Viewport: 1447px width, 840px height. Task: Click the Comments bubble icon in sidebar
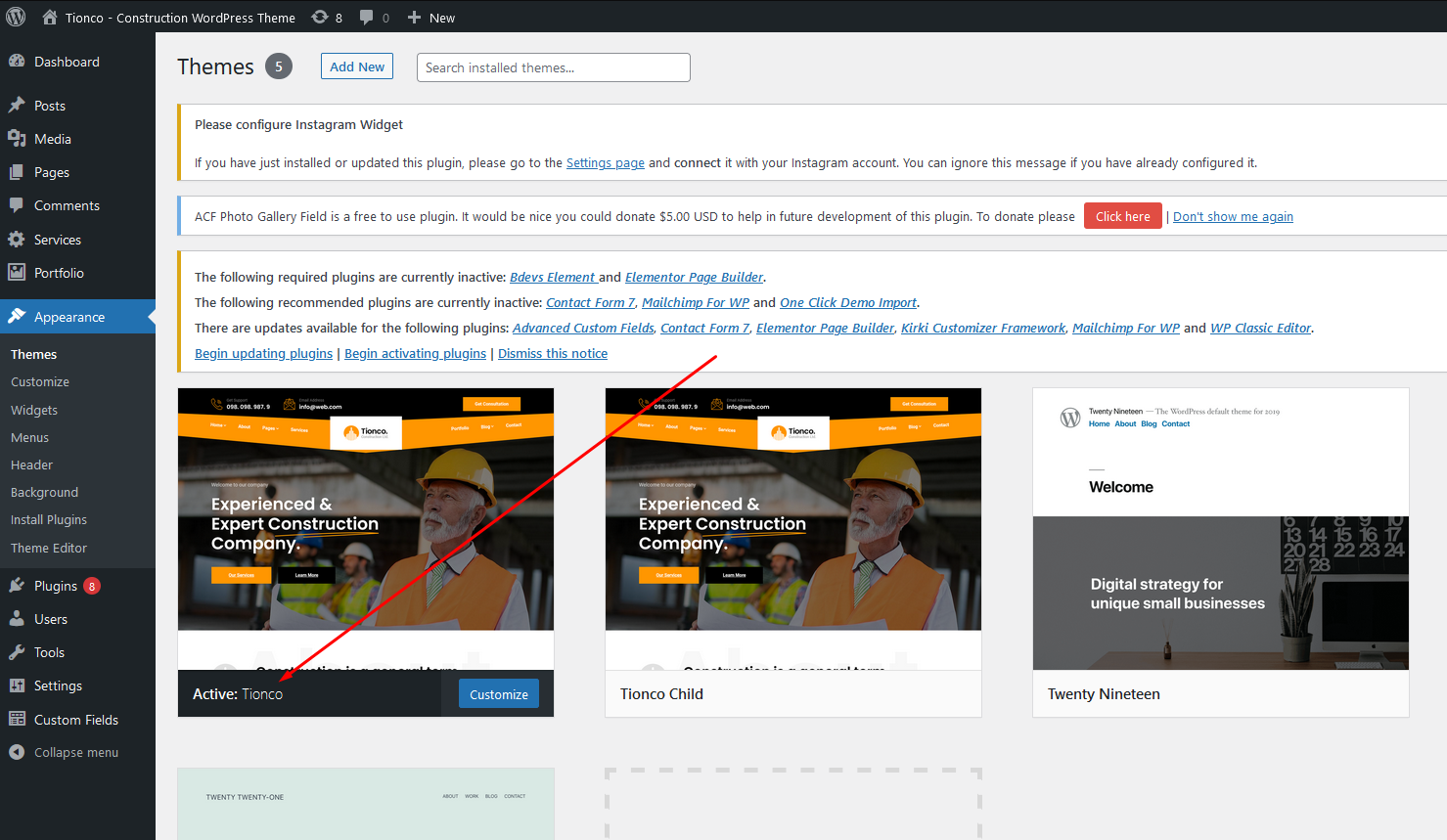pos(17,204)
